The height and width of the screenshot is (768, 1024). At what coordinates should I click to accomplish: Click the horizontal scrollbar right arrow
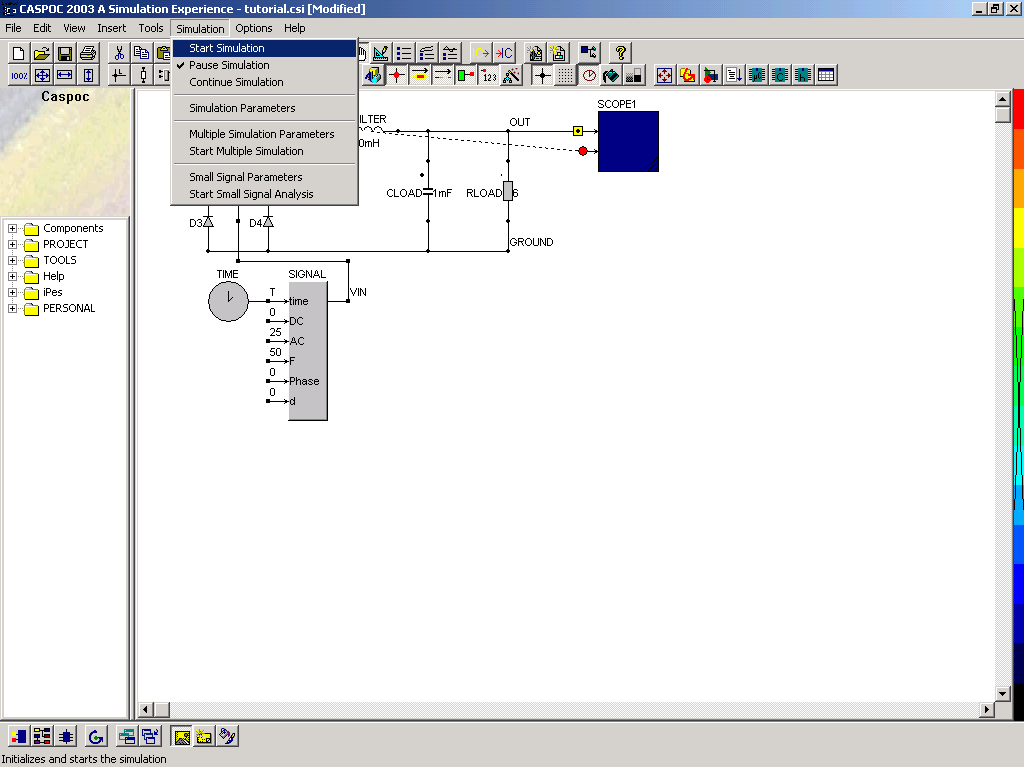coord(987,709)
